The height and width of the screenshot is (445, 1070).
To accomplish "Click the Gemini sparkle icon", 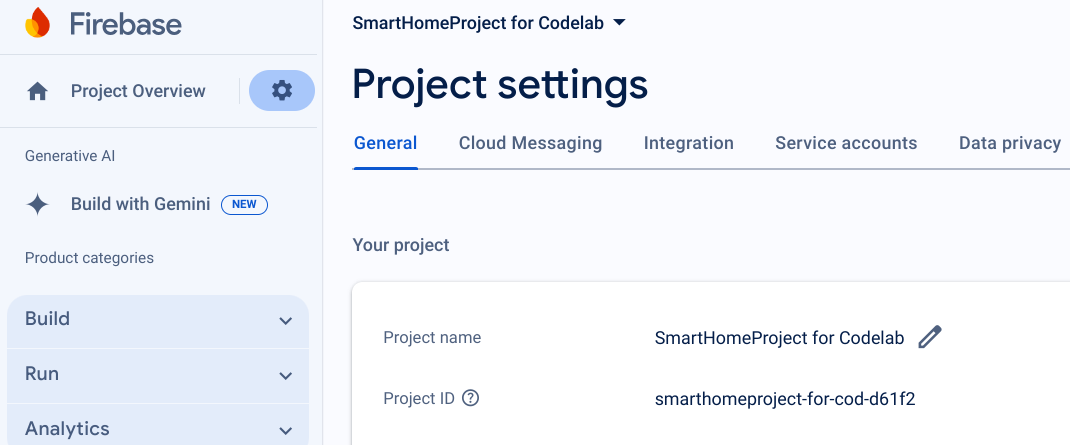I will pyautogui.click(x=38, y=205).
